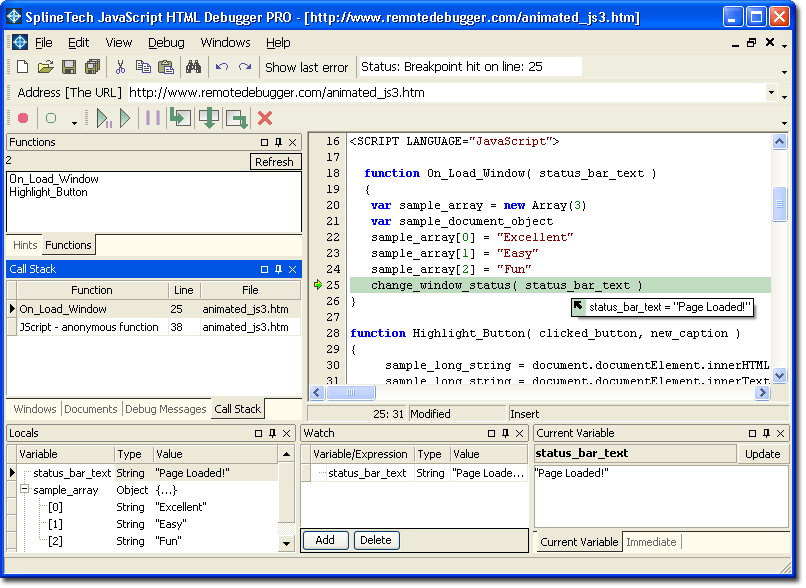806x588 pixels.
Task: Open the Edit menu
Action: coord(79,43)
